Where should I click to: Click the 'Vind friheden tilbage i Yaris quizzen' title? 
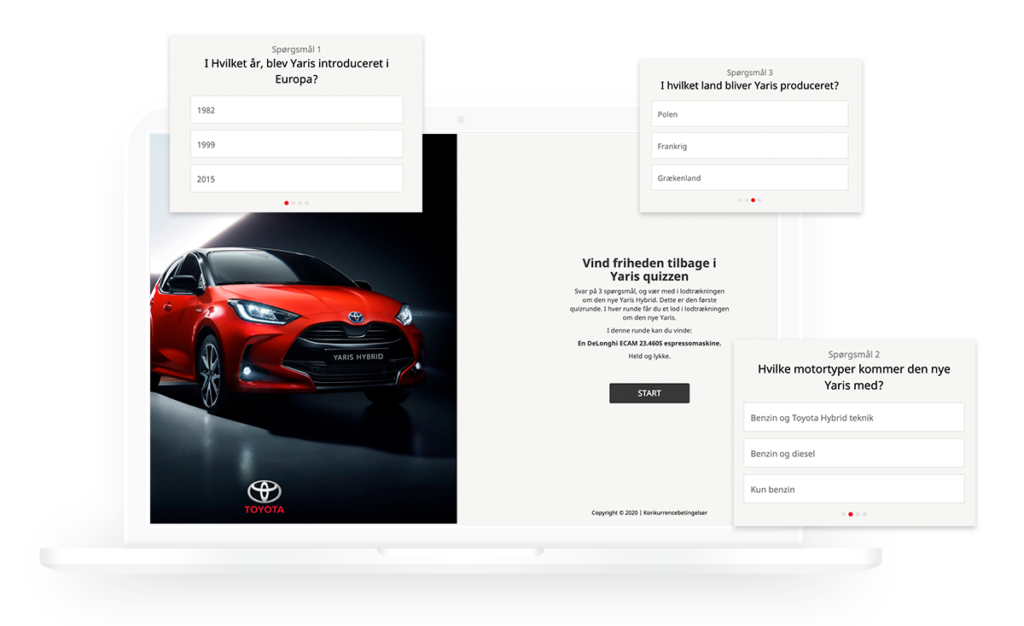[649, 270]
